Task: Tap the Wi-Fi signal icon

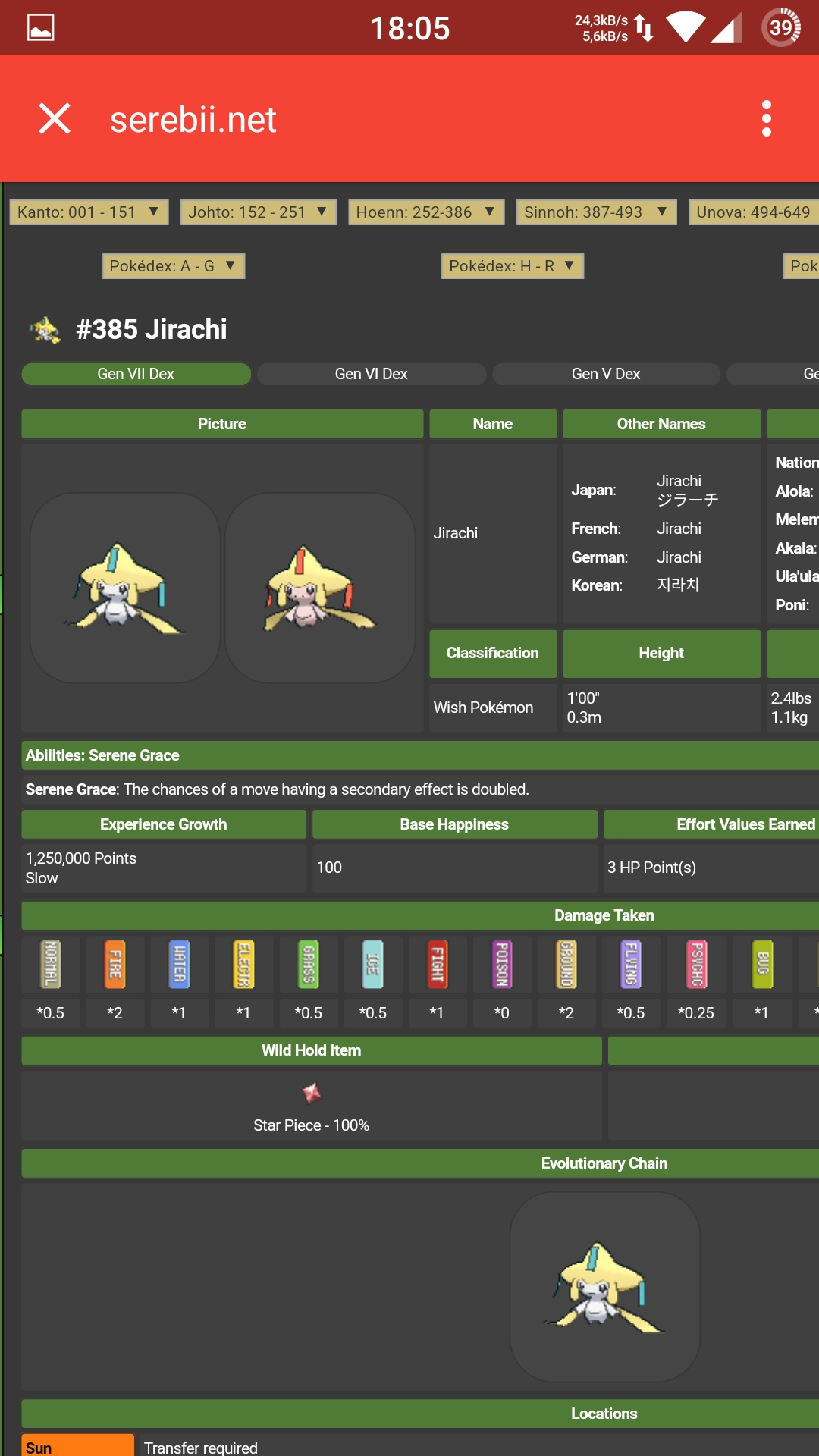Action: pos(686,28)
